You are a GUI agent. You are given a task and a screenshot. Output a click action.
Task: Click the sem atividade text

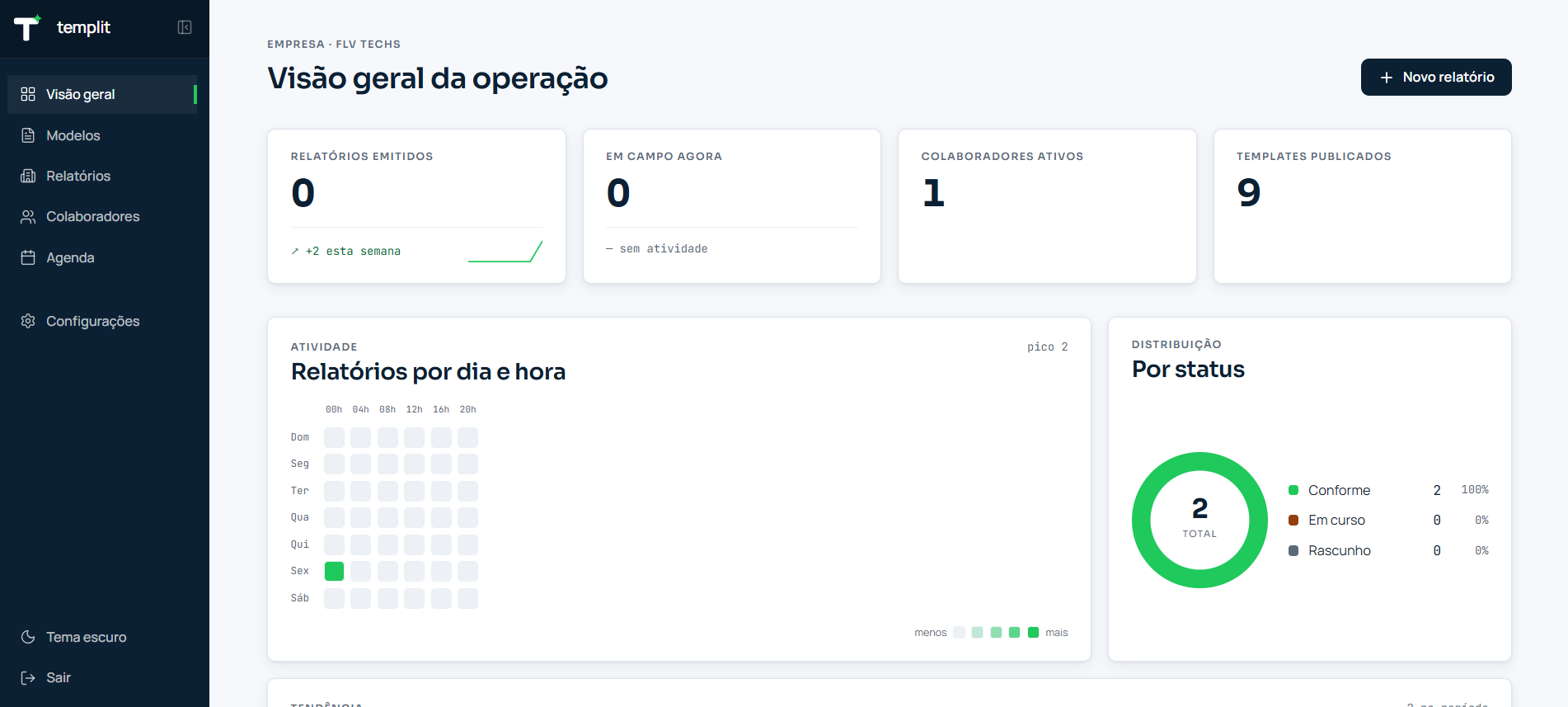click(664, 249)
